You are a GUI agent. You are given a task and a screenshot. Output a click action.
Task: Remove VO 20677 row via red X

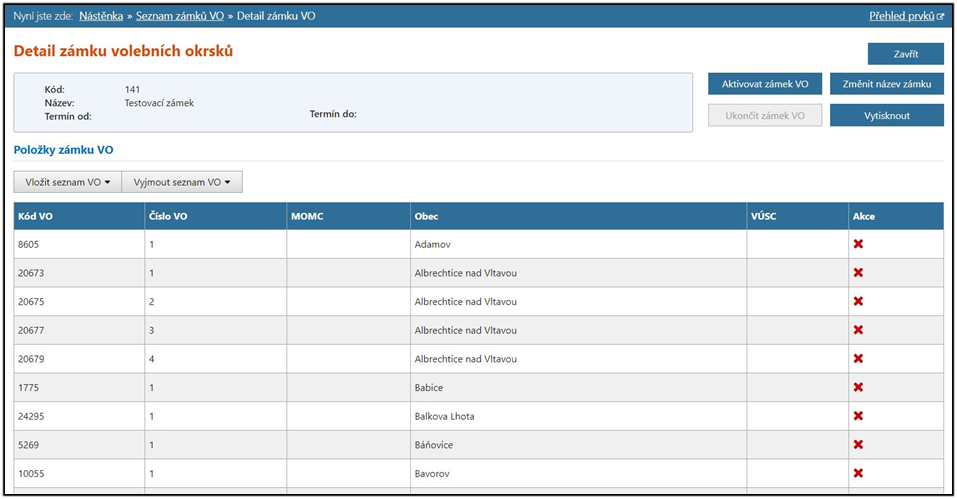point(858,330)
